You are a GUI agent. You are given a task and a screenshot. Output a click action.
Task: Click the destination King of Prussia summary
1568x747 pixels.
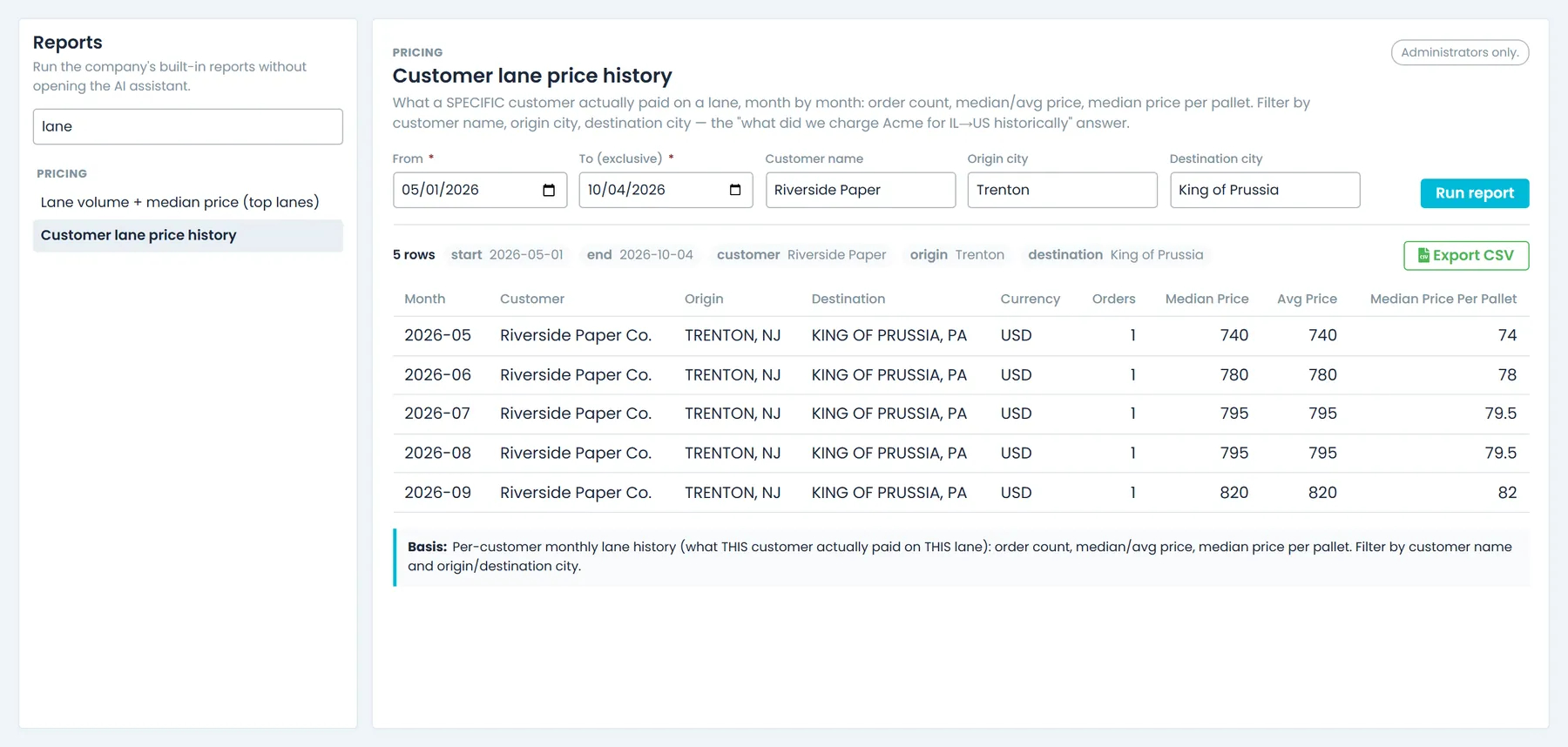tap(1116, 255)
